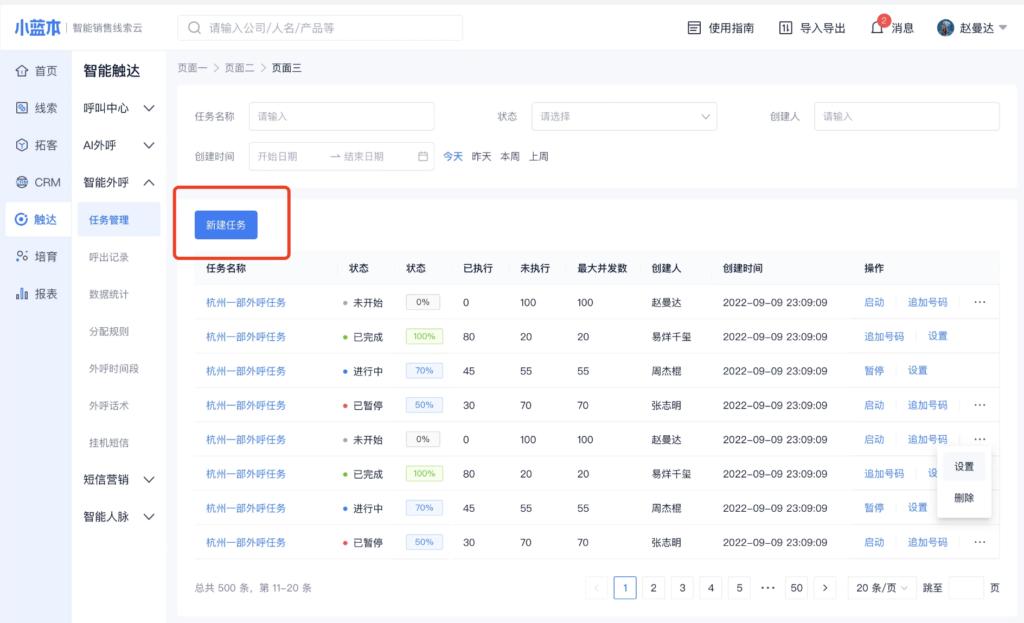
Task: Click the next page arrow
Action: click(825, 588)
